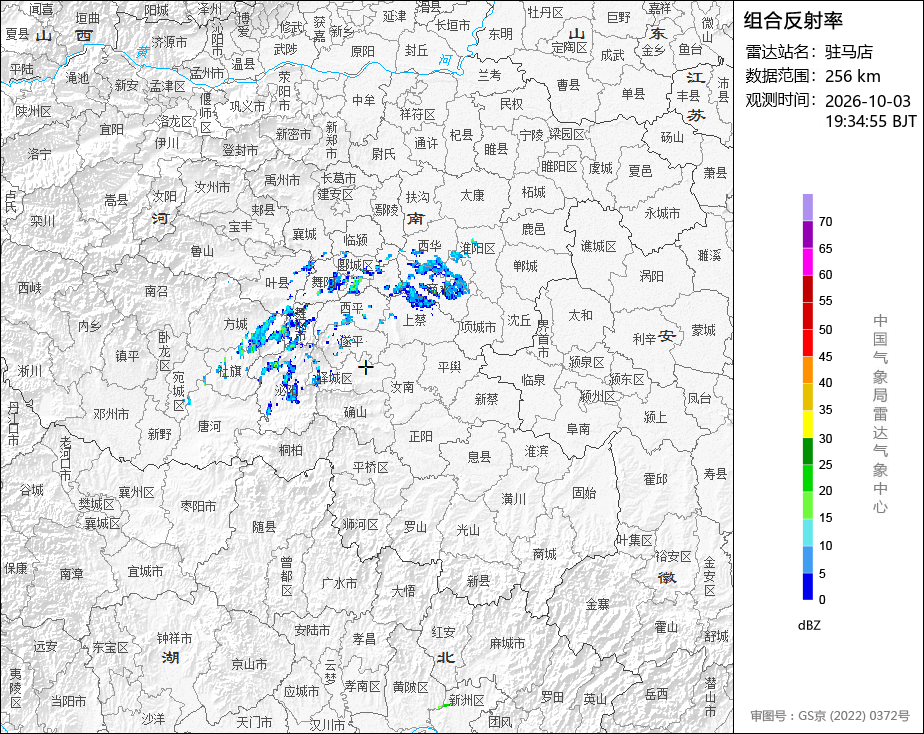Select the 太和 county label

pyautogui.click(x=580, y=315)
